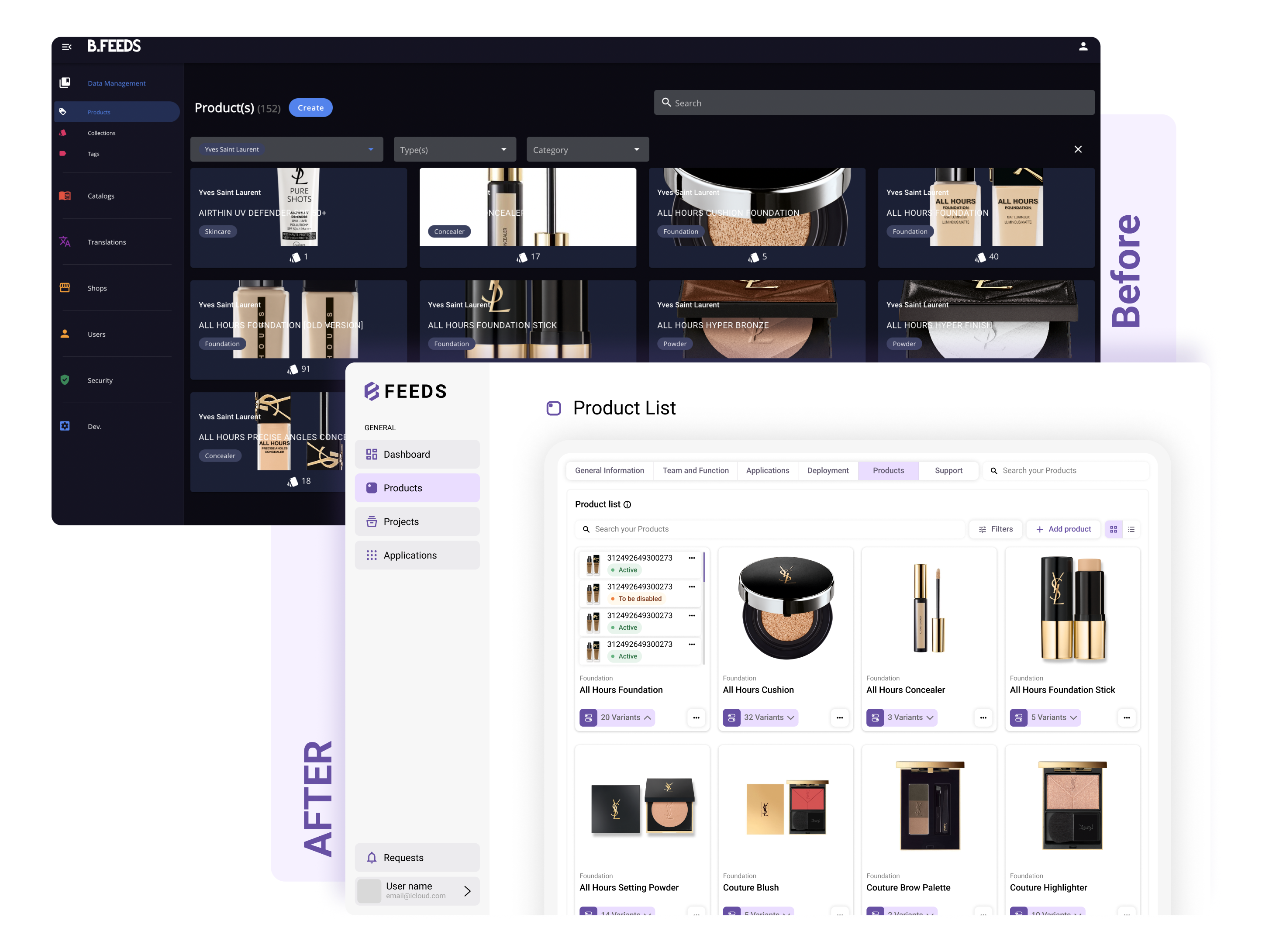Select Catalogs in dark sidebar

[x=101, y=196]
